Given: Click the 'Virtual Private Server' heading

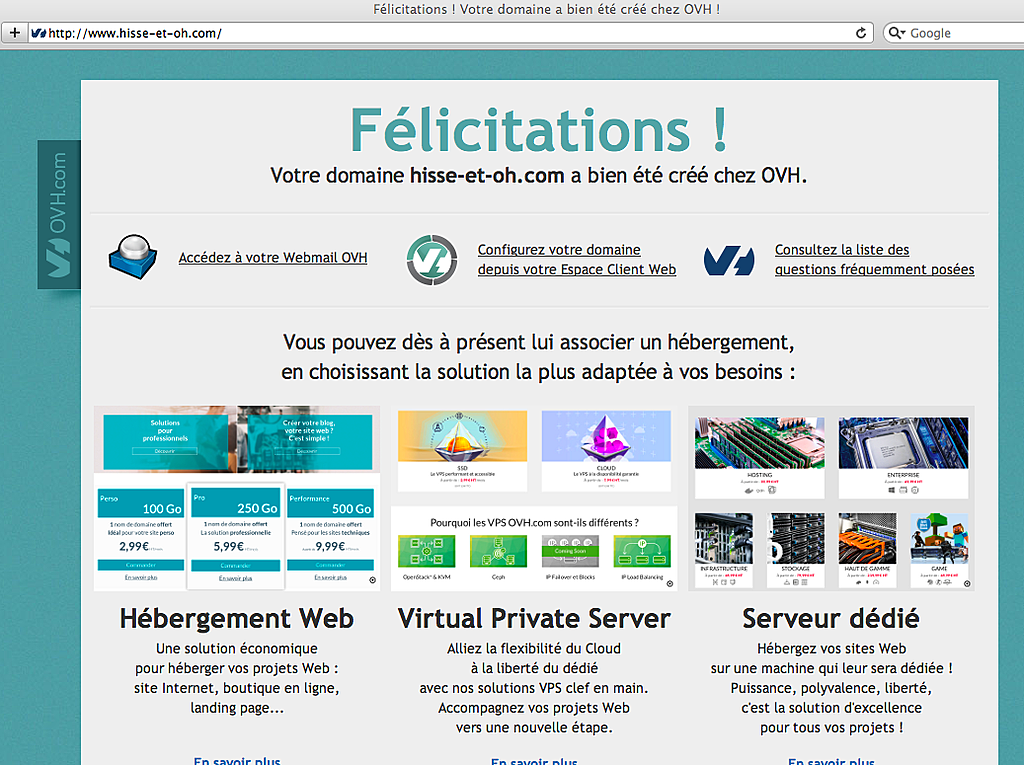Looking at the screenshot, I should [x=534, y=618].
